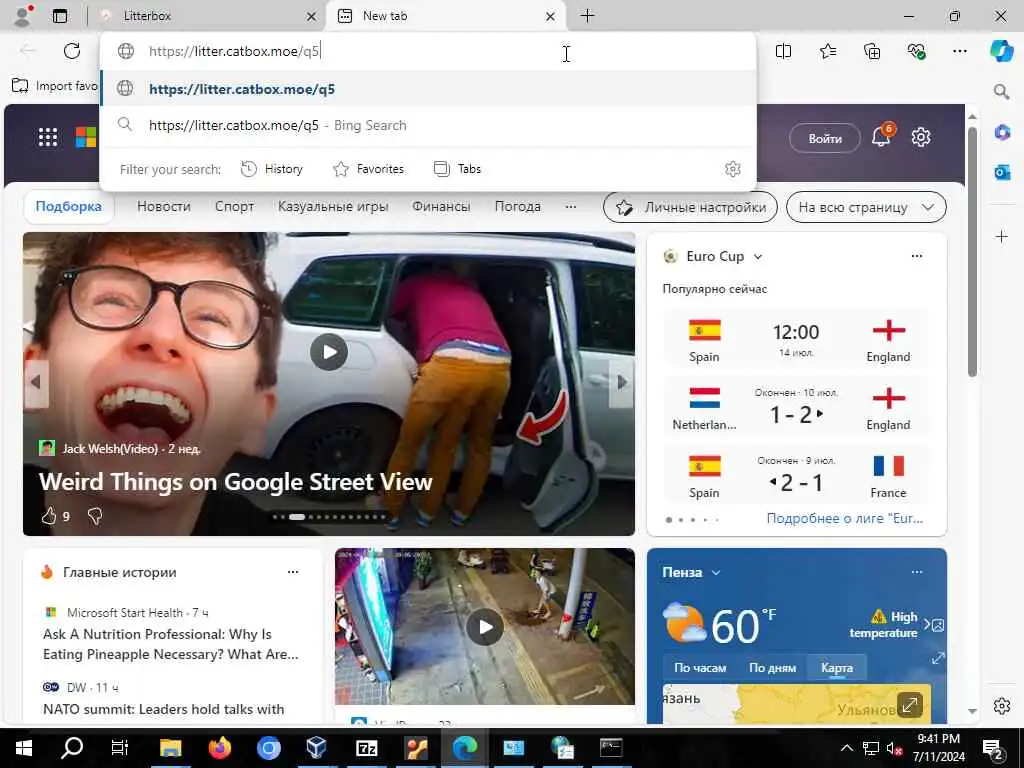Image resolution: width=1024 pixels, height=768 pixels.
Task: Open the Collections icon in toolbar
Action: pyautogui.click(x=872, y=51)
